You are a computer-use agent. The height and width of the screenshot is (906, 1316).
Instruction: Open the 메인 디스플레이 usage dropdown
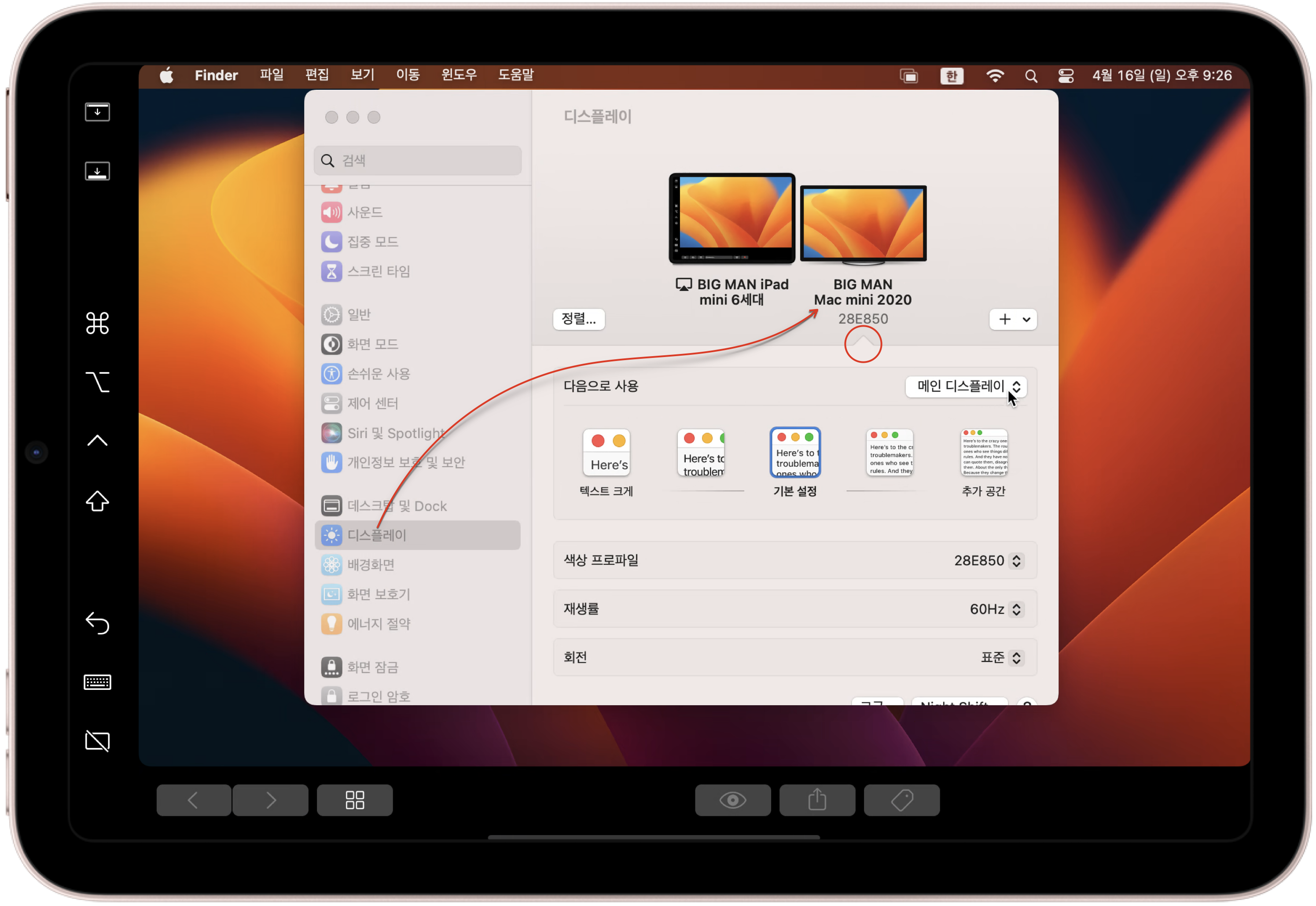point(965,387)
